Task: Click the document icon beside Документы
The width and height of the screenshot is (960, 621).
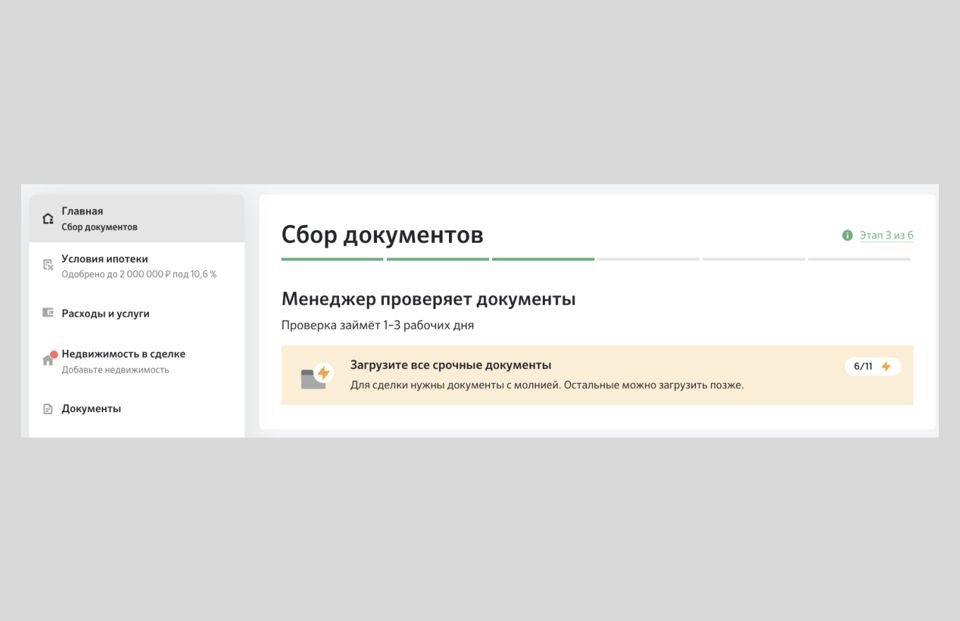Action: 48,409
